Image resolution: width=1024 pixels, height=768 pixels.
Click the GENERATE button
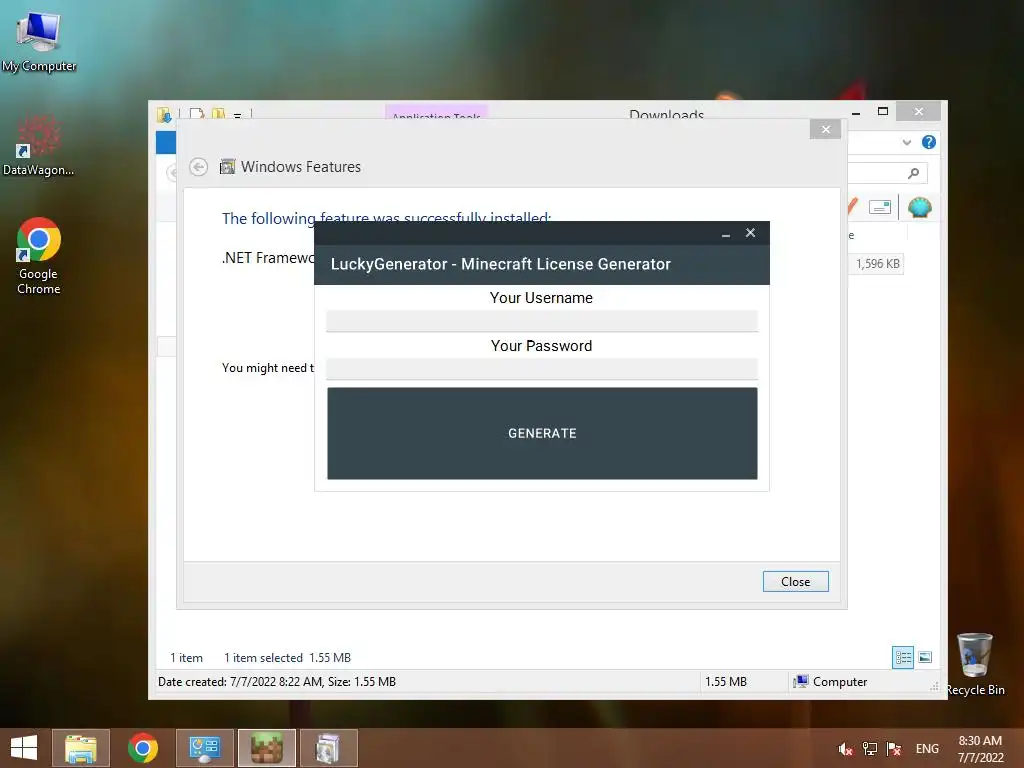(x=542, y=433)
